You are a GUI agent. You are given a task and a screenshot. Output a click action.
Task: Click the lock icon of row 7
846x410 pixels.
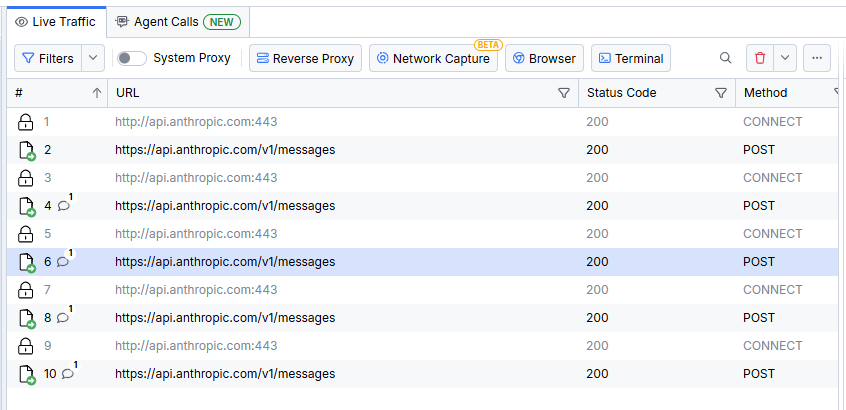point(25,290)
